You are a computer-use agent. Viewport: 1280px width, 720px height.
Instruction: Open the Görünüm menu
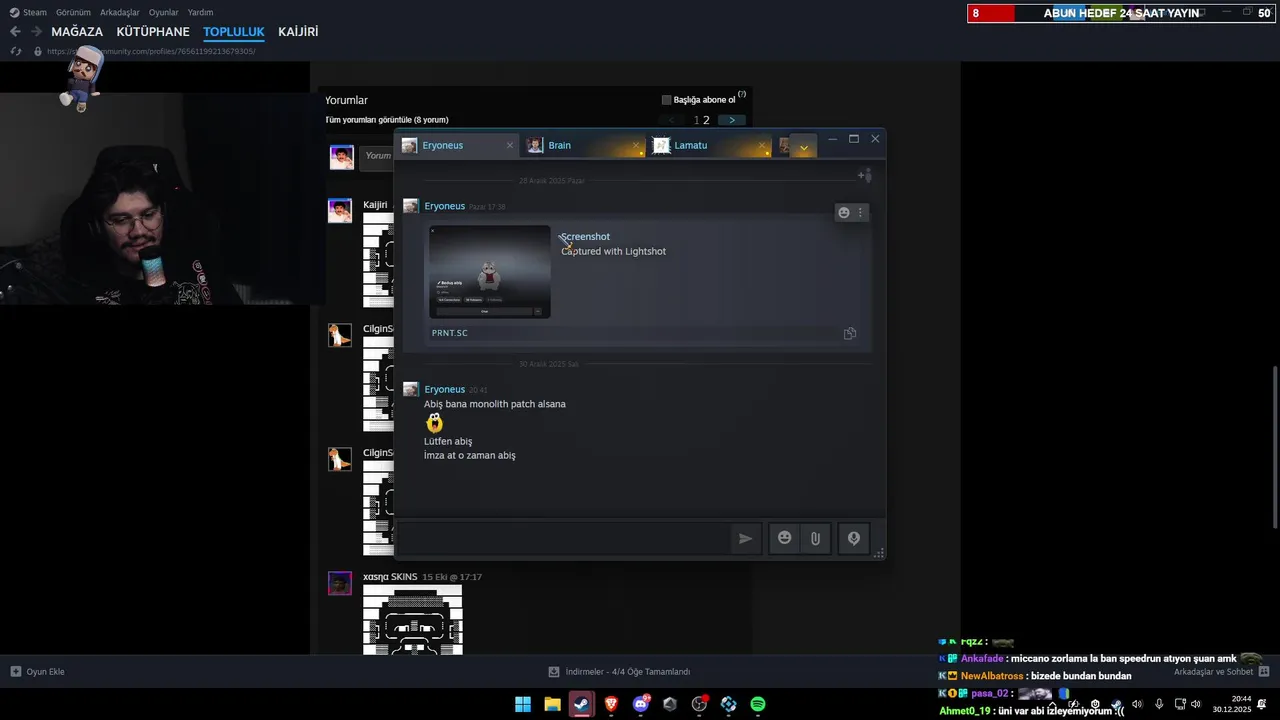click(73, 12)
